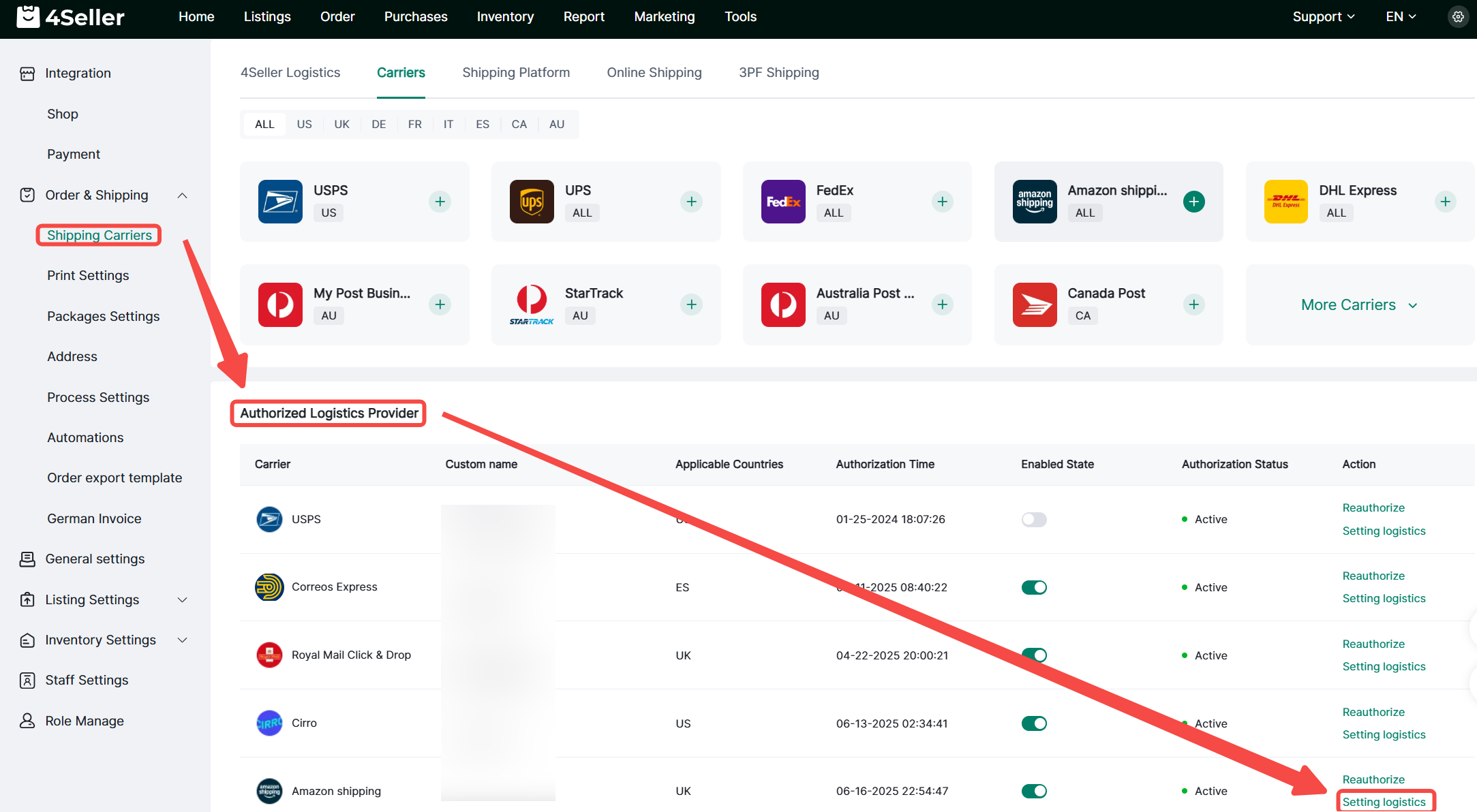This screenshot has width=1477, height=812.
Task: Disable the Correos Express enabled toggle
Action: [1033, 587]
